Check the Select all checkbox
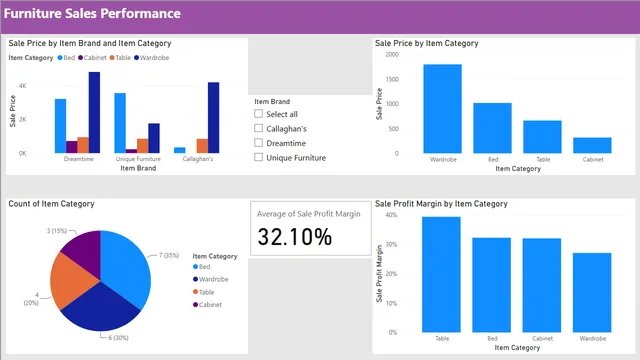The height and width of the screenshot is (360, 640). pyautogui.click(x=258, y=113)
